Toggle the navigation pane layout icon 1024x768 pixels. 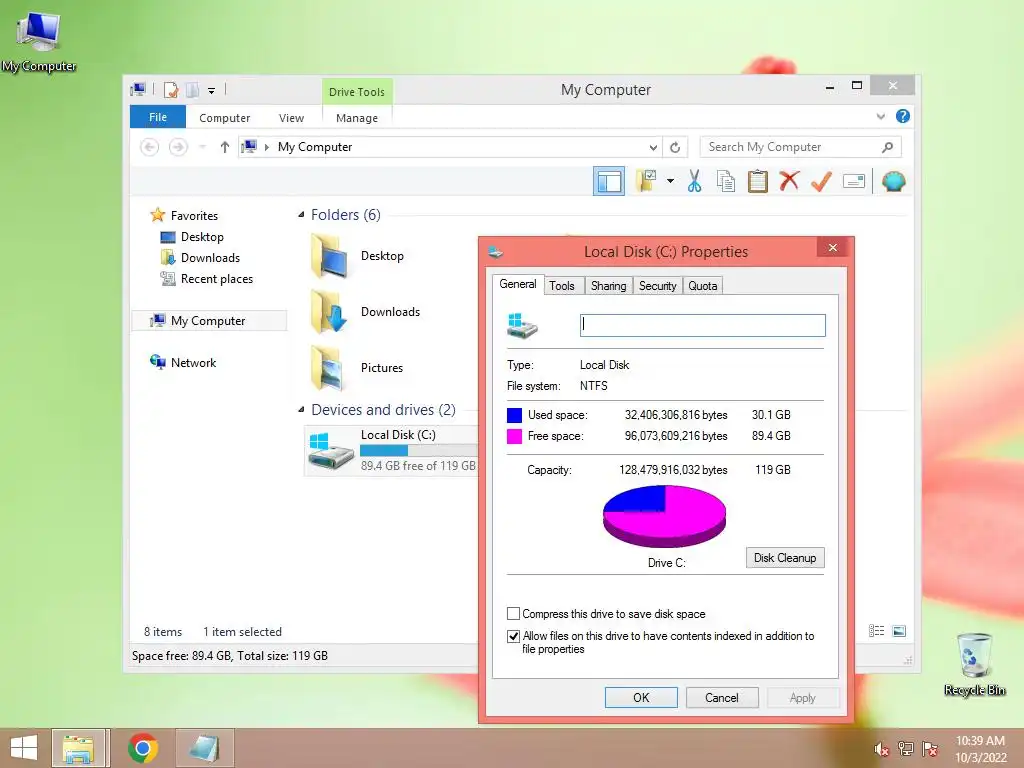pyautogui.click(x=609, y=182)
